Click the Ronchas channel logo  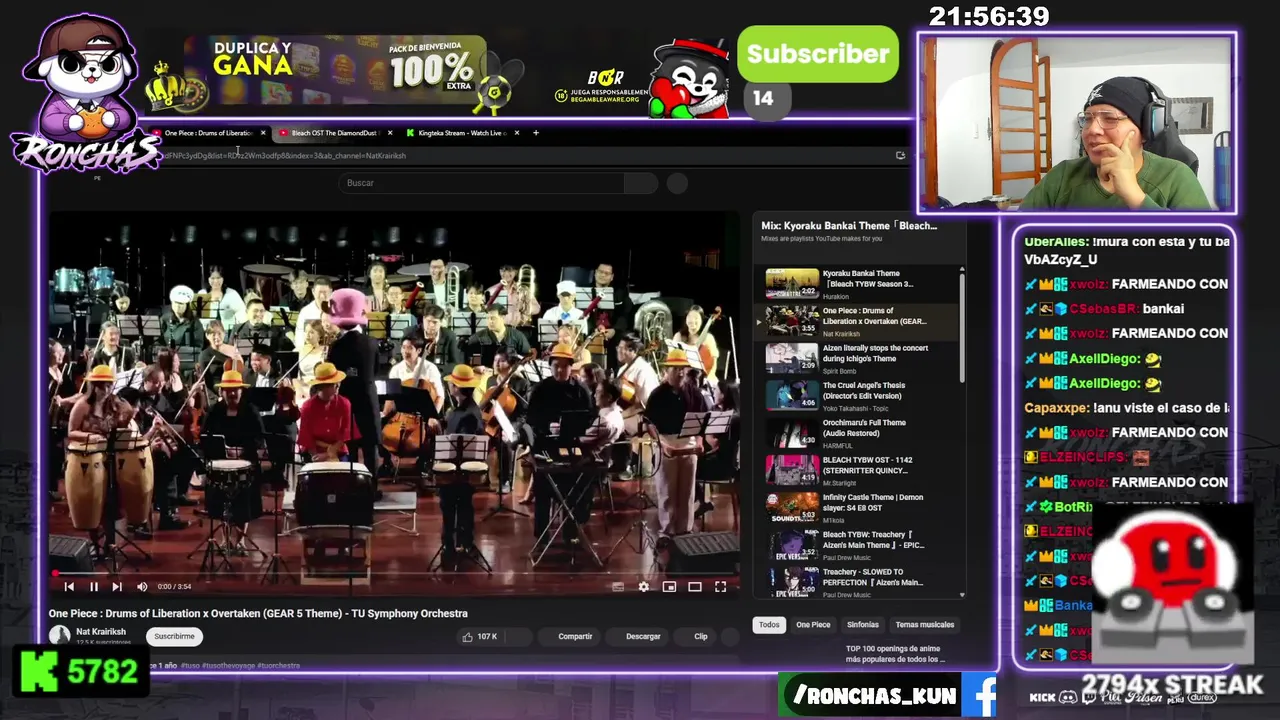pos(84,95)
